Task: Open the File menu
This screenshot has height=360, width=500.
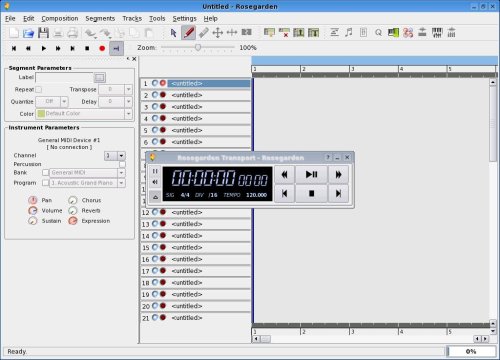Action: [10, 18]
